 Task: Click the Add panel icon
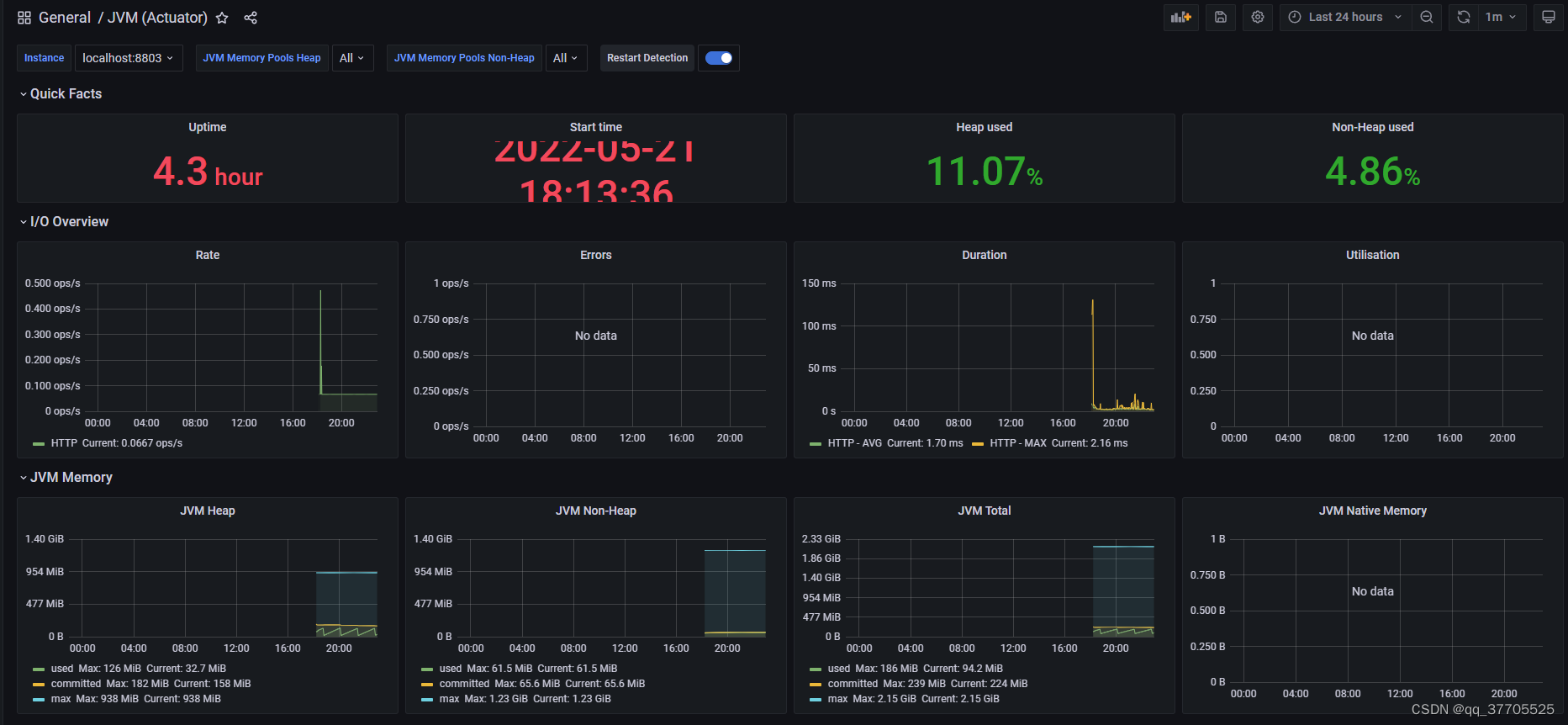[x=1181, y=17]
